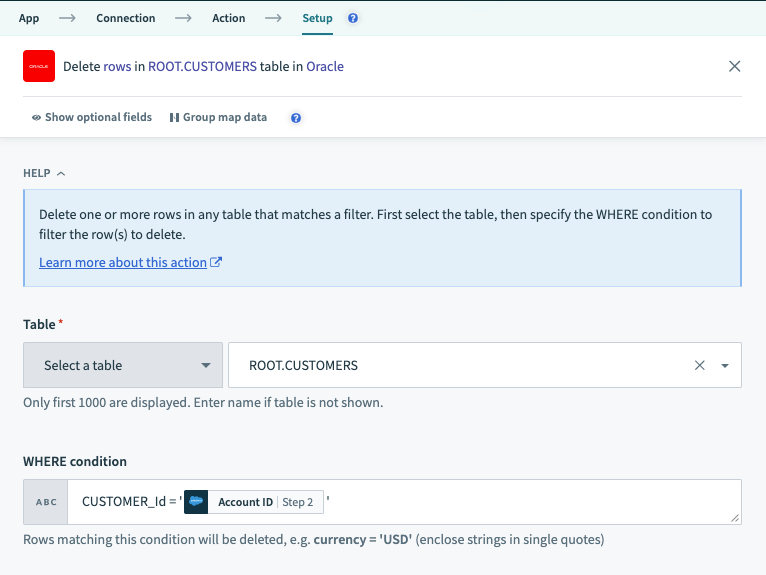Click external link icon after Learn more
Image resolution: width=766 pixels, height=575 pixels.
pos(216,263)
